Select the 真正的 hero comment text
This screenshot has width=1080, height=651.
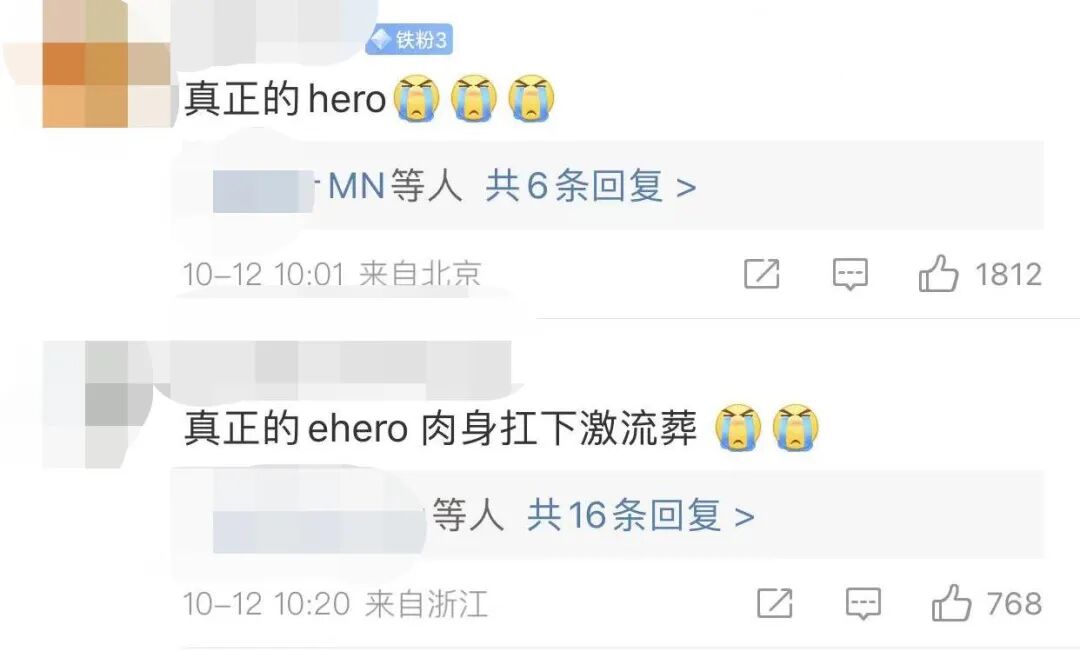pos(284,99)
